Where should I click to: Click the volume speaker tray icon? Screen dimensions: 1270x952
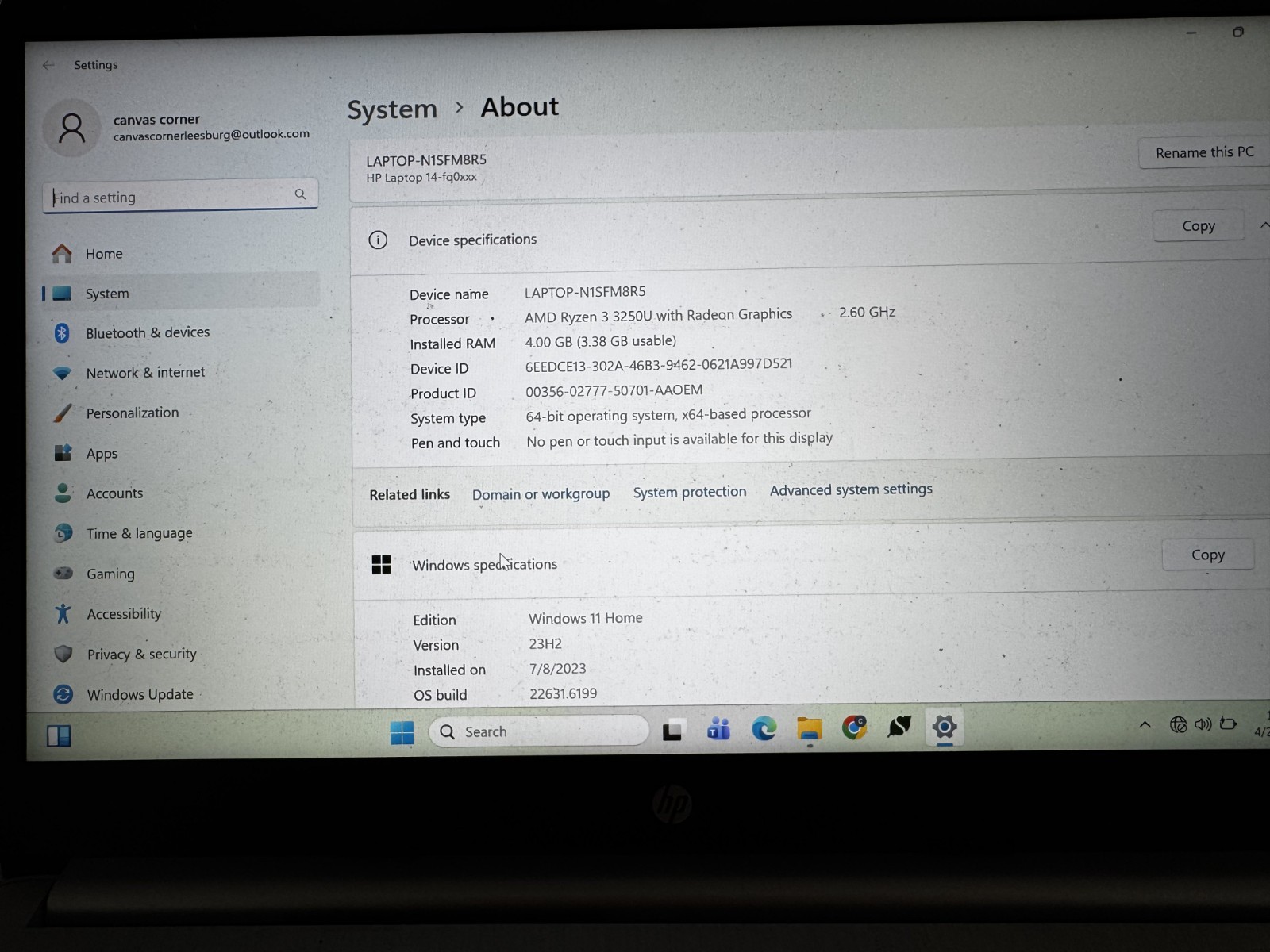pyautogui.click(x=1203, y=724)
